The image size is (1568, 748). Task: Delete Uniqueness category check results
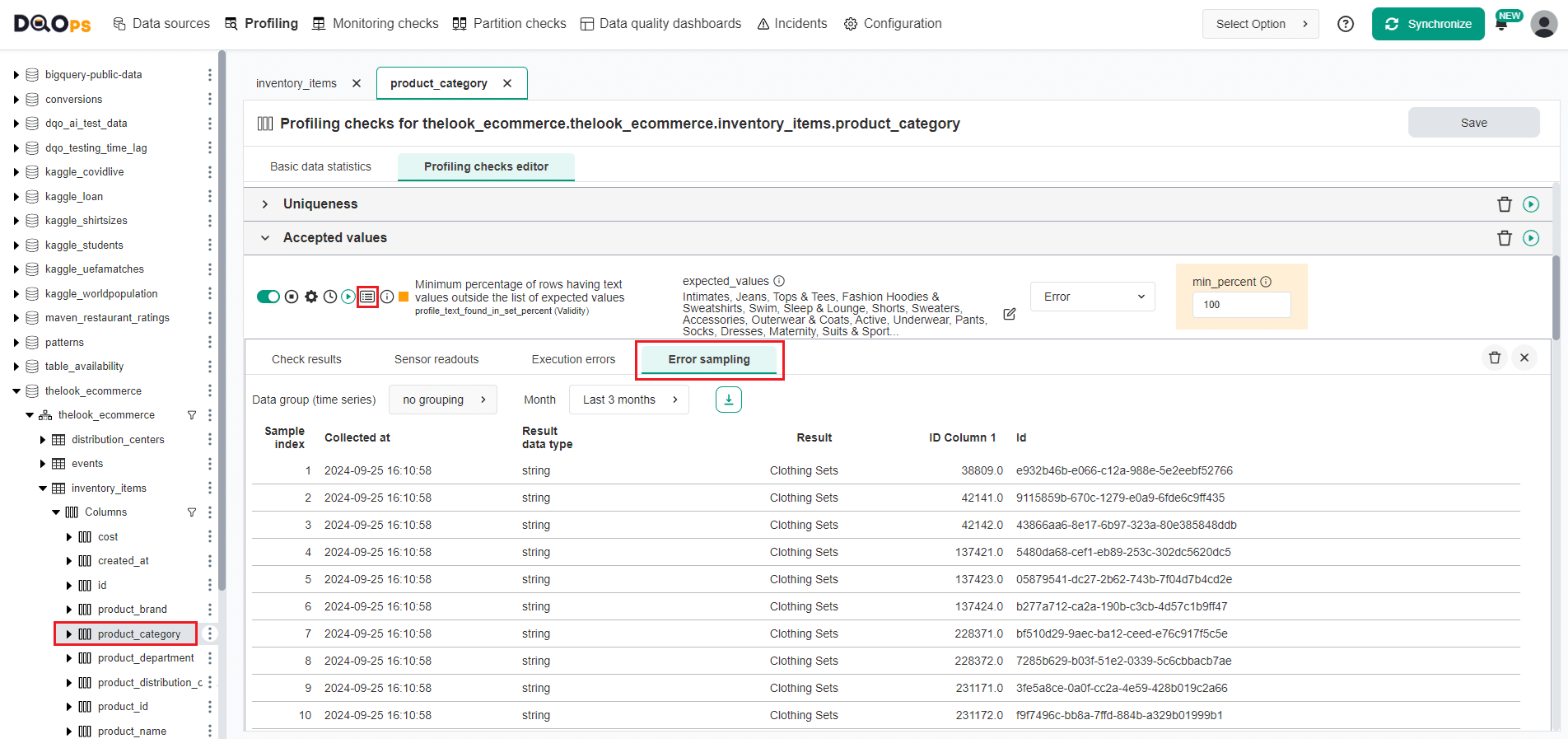[x=1505, y=204]
